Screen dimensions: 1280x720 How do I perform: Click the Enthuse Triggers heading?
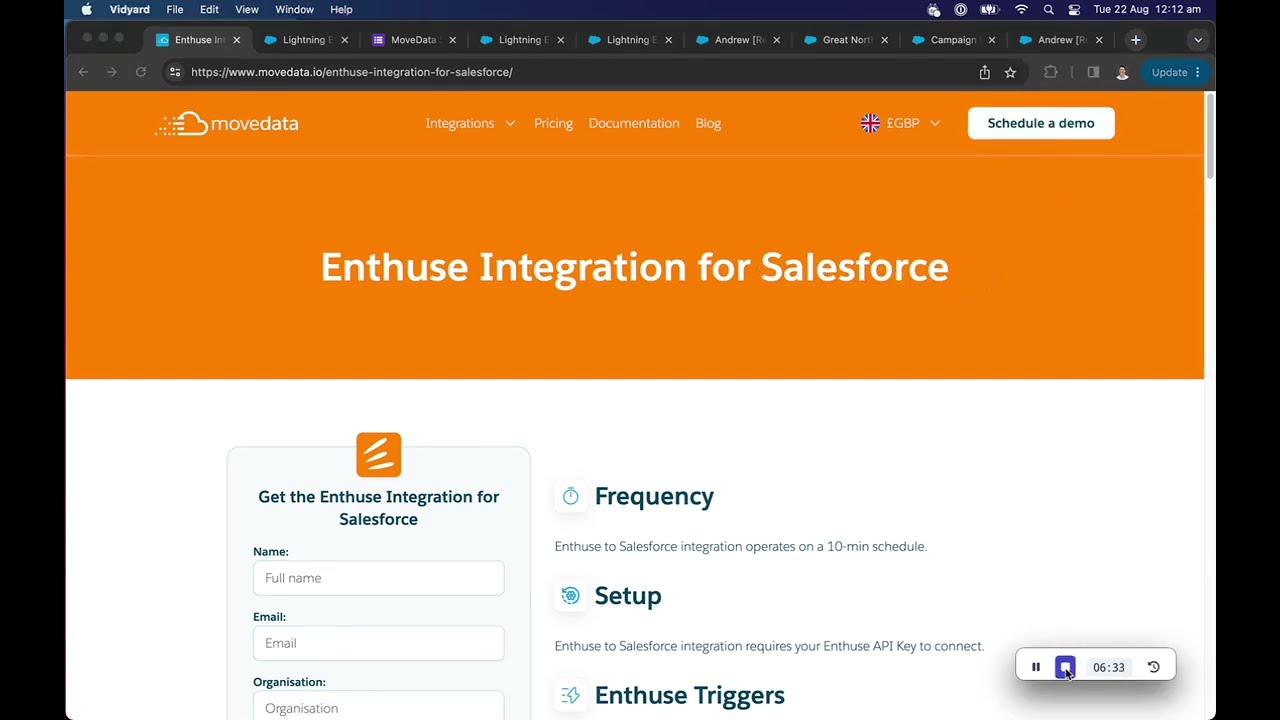689,695
